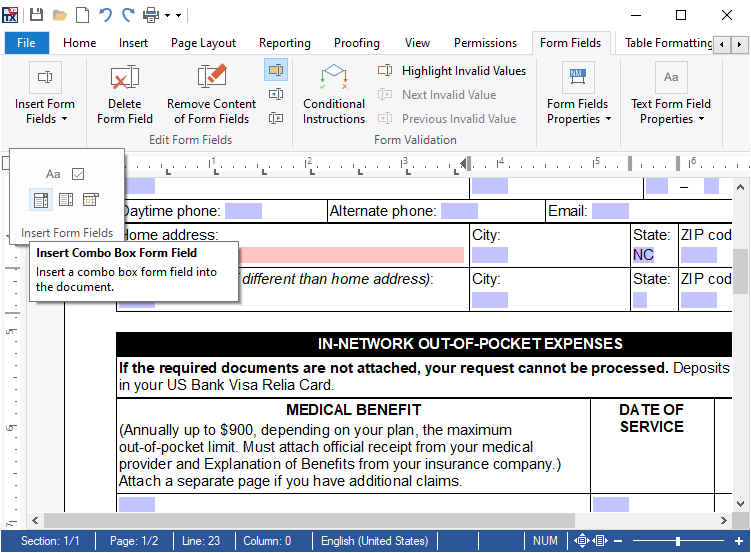
Task: Click the Undo arrow icon
Action: pyautogui.click(x=105, y=15)
